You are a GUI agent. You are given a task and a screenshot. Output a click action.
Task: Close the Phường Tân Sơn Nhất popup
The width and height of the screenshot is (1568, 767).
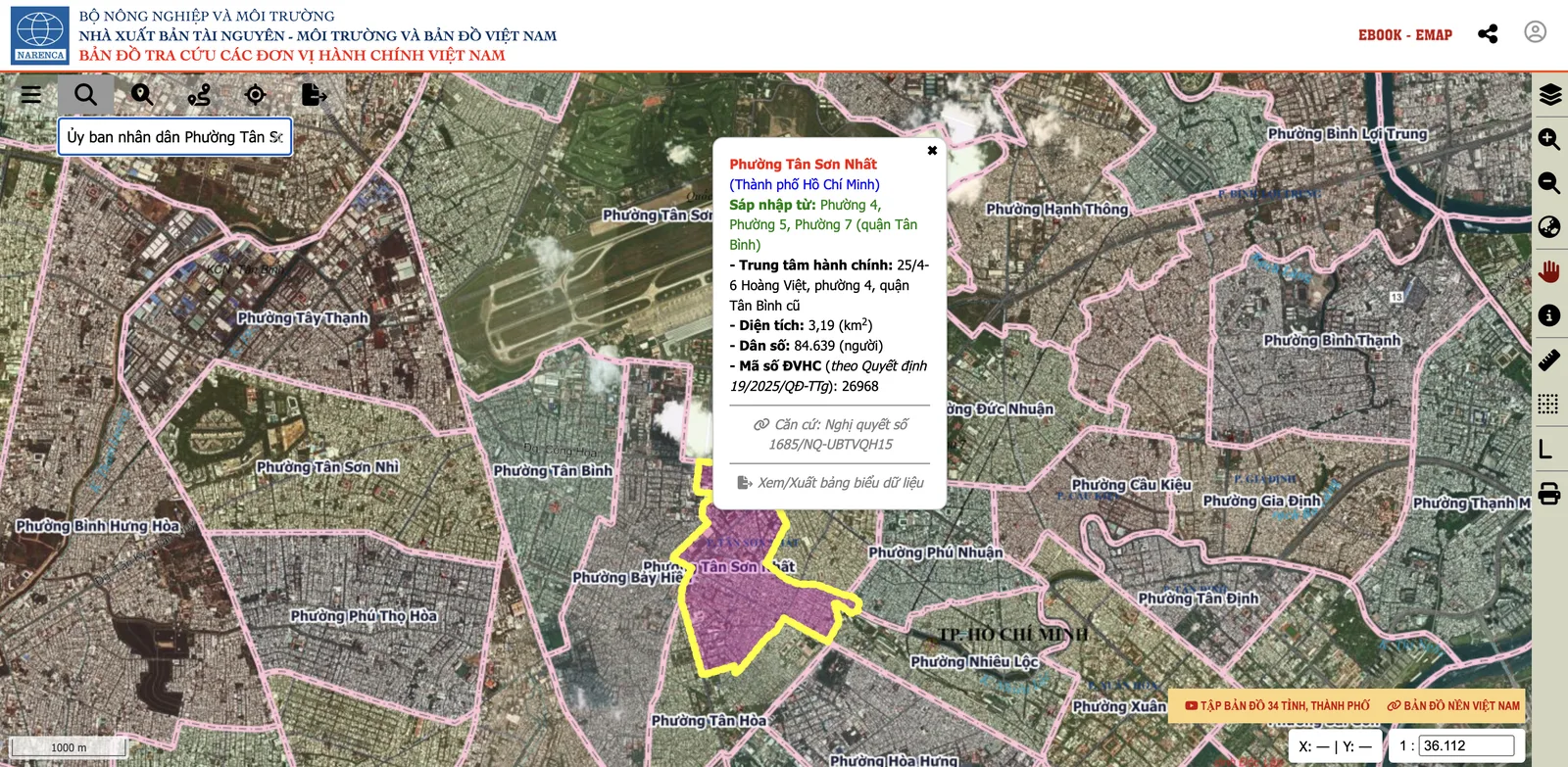click(932, 150)
